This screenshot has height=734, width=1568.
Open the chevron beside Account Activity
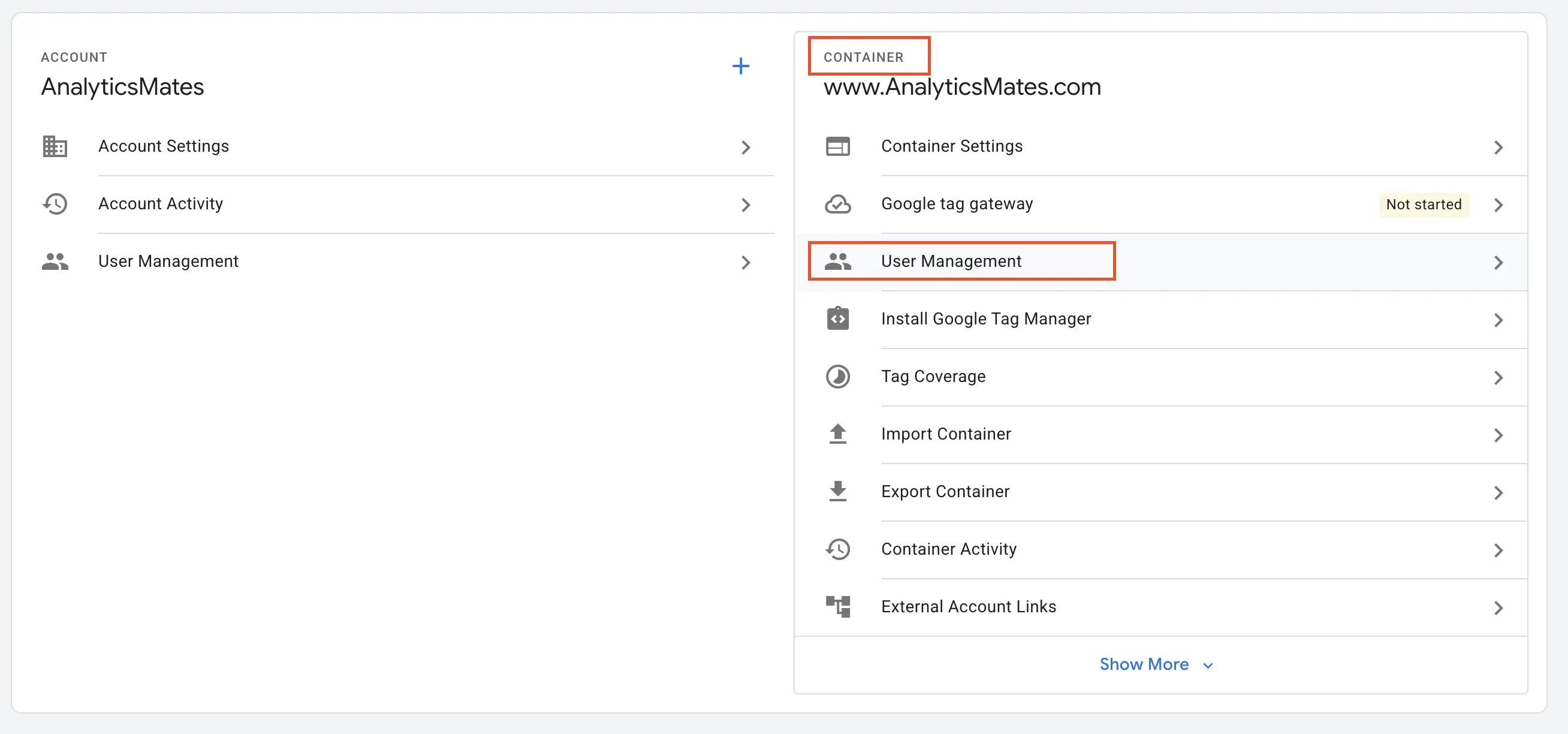746,205
